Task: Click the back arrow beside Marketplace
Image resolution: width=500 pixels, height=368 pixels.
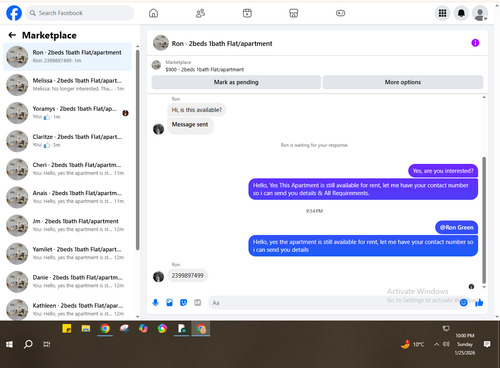Action: (x=12, y=35)
